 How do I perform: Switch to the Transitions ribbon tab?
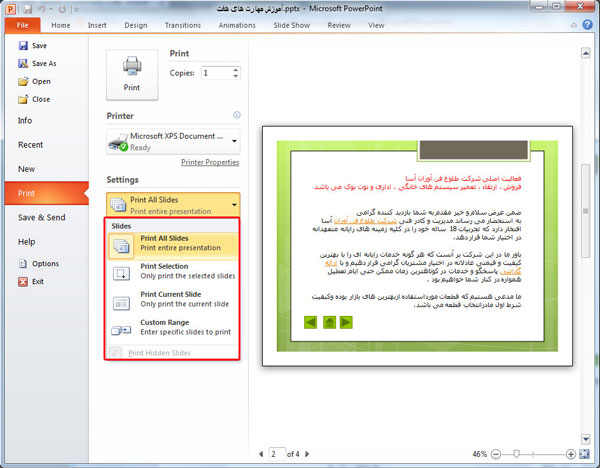click(183, 24)
